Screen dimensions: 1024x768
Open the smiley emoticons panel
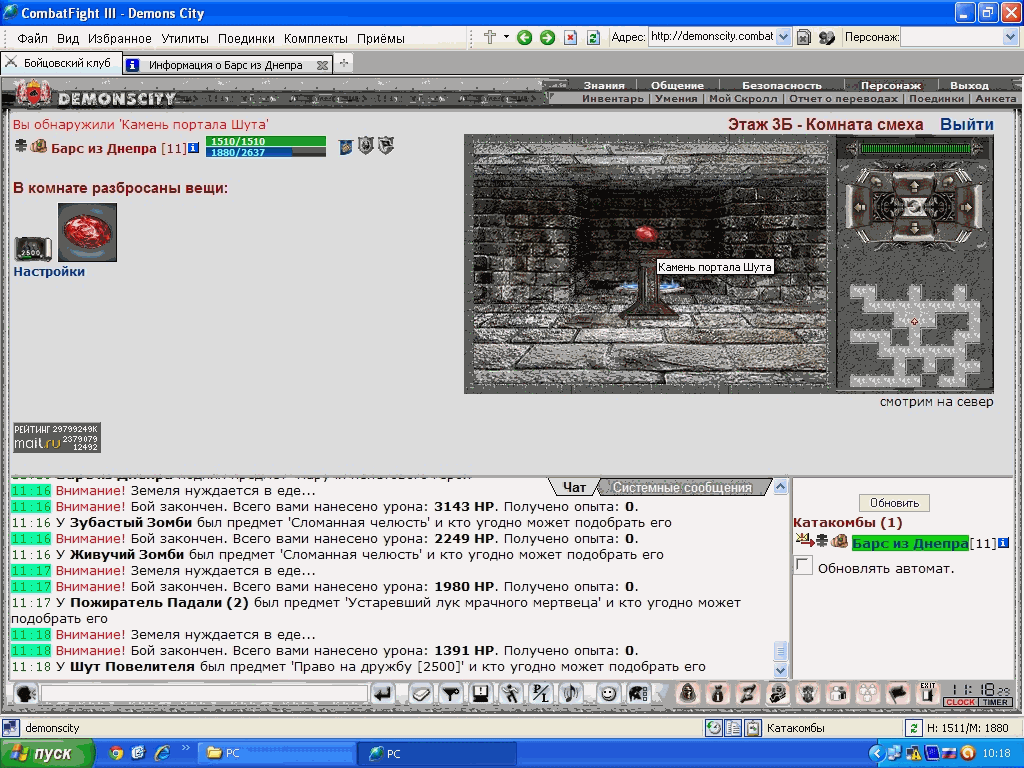[x=608, y=694]
